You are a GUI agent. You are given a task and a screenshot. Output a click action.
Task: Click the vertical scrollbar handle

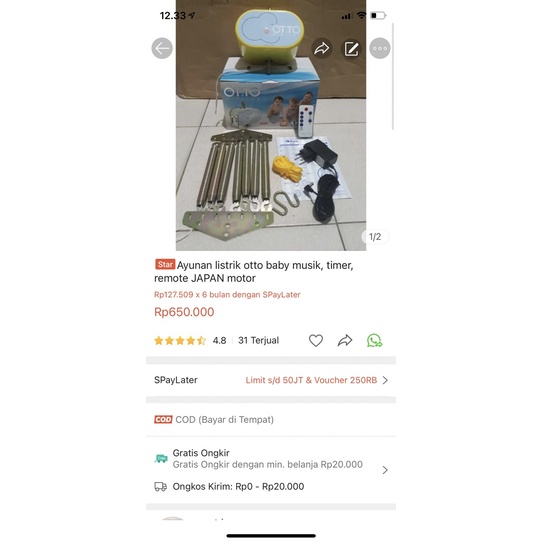pyautogui.click(x=393, y=76)
